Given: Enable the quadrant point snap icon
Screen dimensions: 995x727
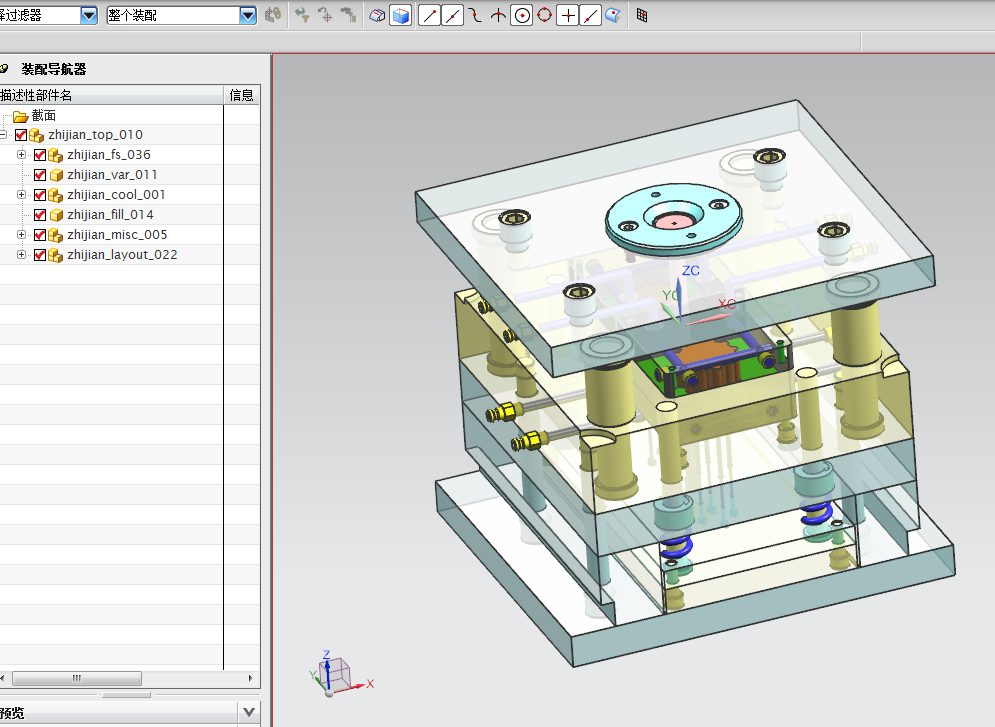Looking at the screenshot, I should point(544,15).
